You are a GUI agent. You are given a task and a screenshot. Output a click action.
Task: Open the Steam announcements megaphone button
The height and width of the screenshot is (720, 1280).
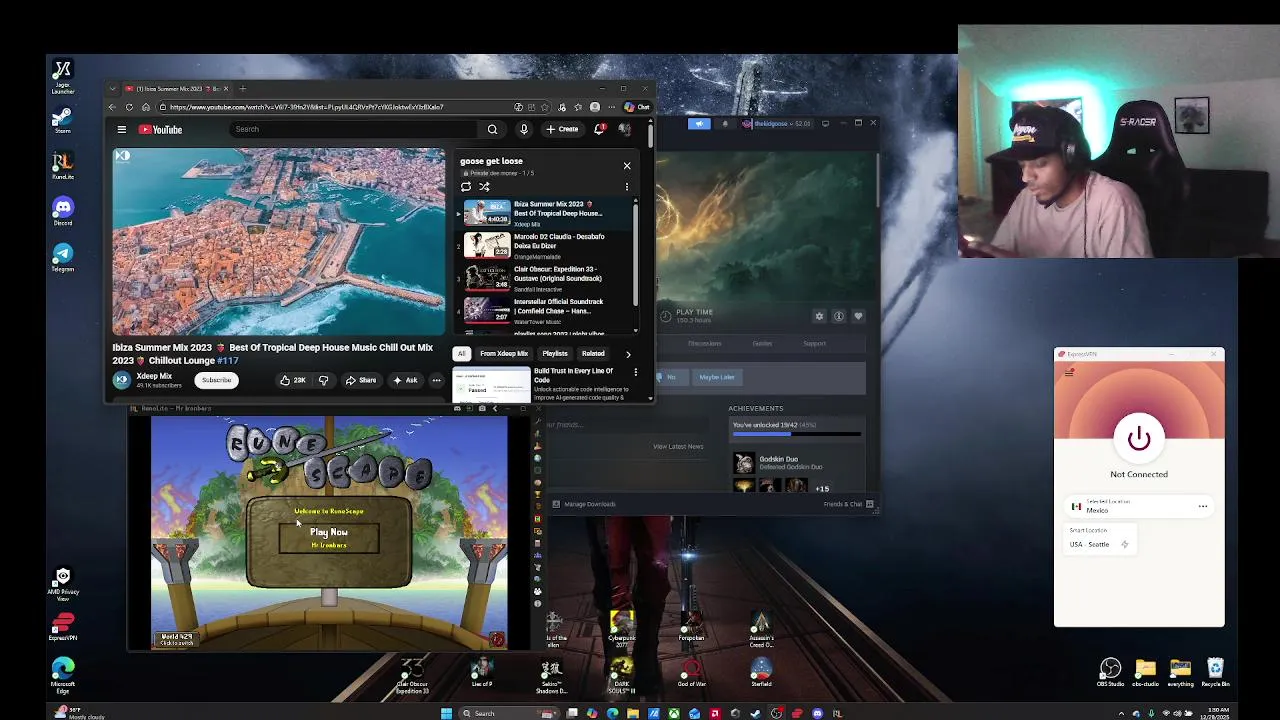coord(699,123)
